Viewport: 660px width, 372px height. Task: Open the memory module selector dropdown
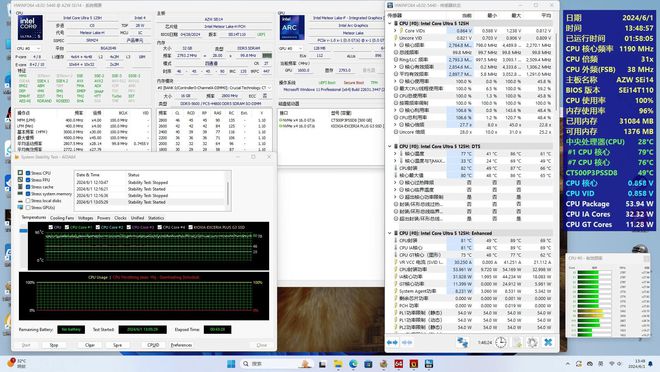coord(214,88)
